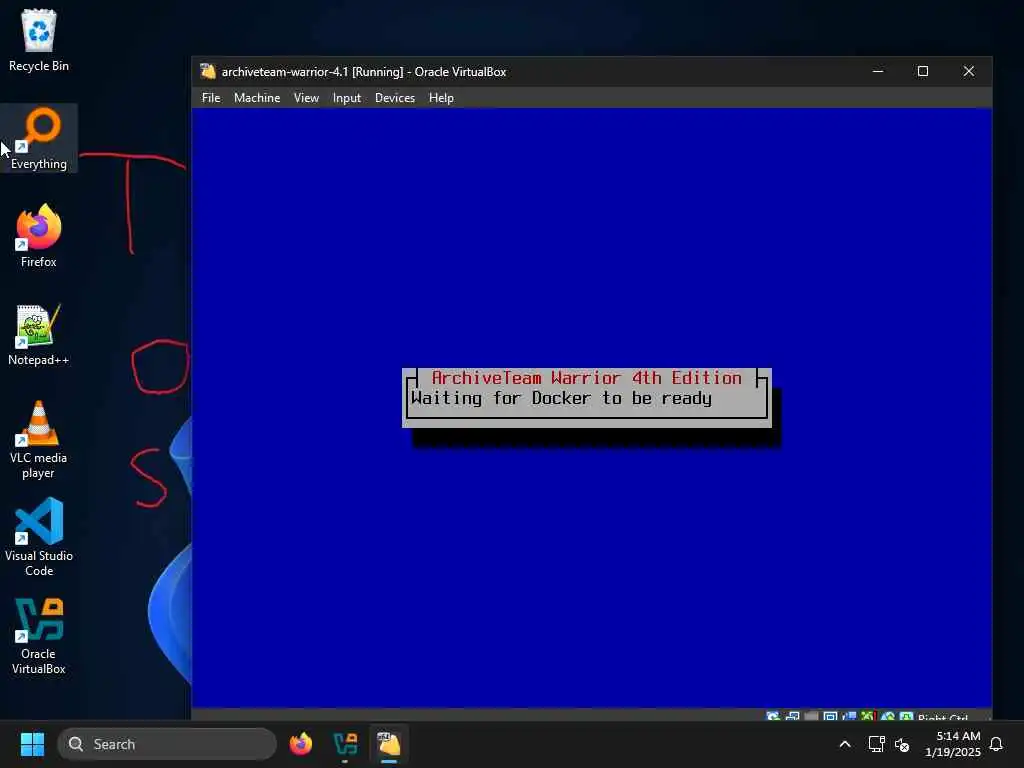Image resolution: width=1024 pixels, height=768 pixels.
Task: Maximize the archiveteam-warrior VM window
Action: (923, 71)
